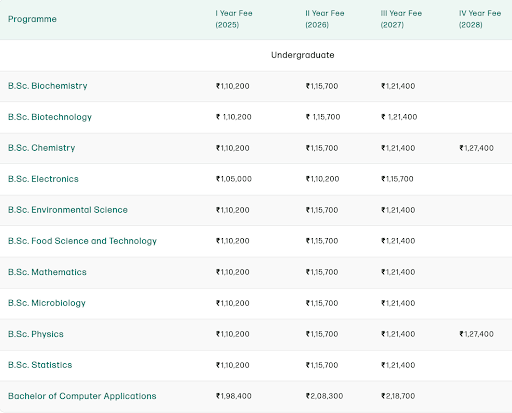Select Food Science III Year fee value

click(x=398, y=241)
